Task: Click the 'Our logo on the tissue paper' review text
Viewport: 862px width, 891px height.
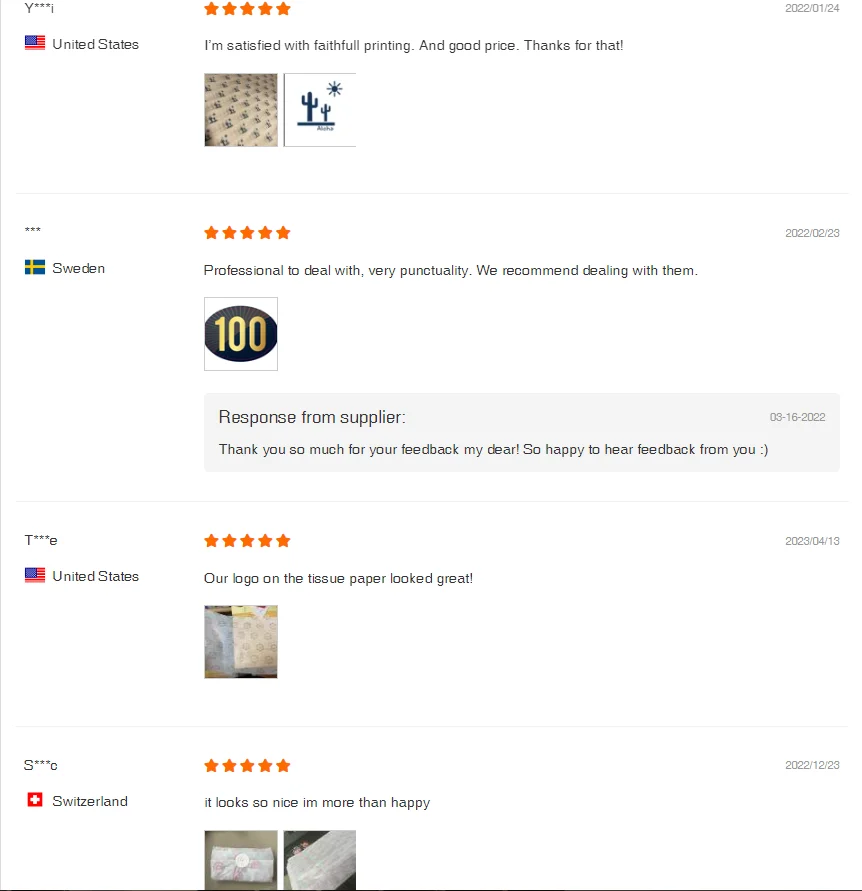Action: (338, 578)
